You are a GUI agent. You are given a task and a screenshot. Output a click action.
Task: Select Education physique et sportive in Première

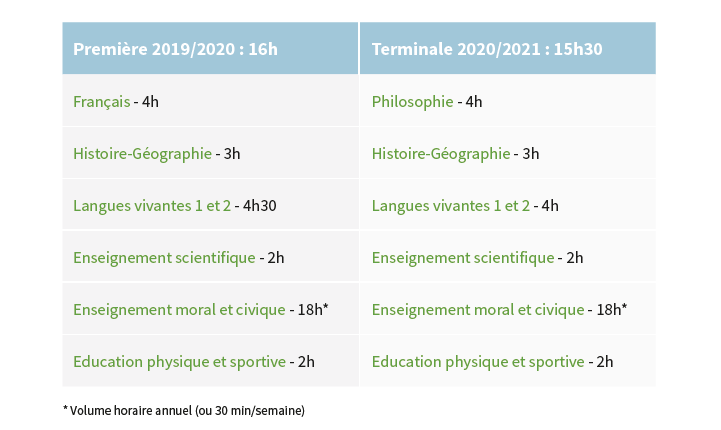click(x=179, y=362)
